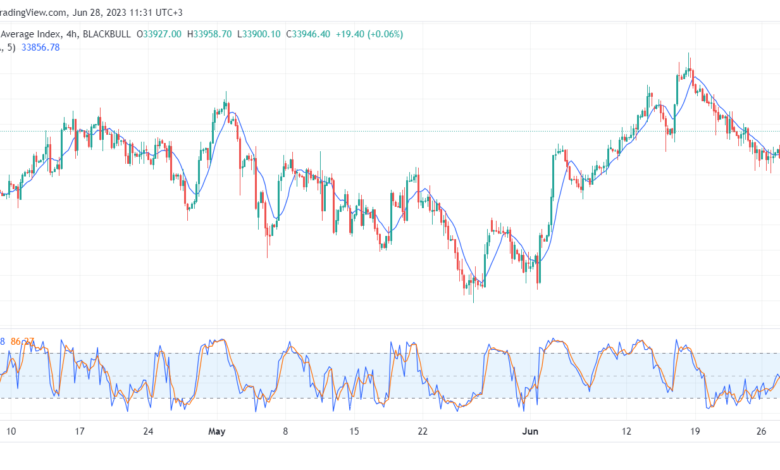Click the Jun label on the time axis
Viewport: 780px width, 470px height.
point(530,431)
